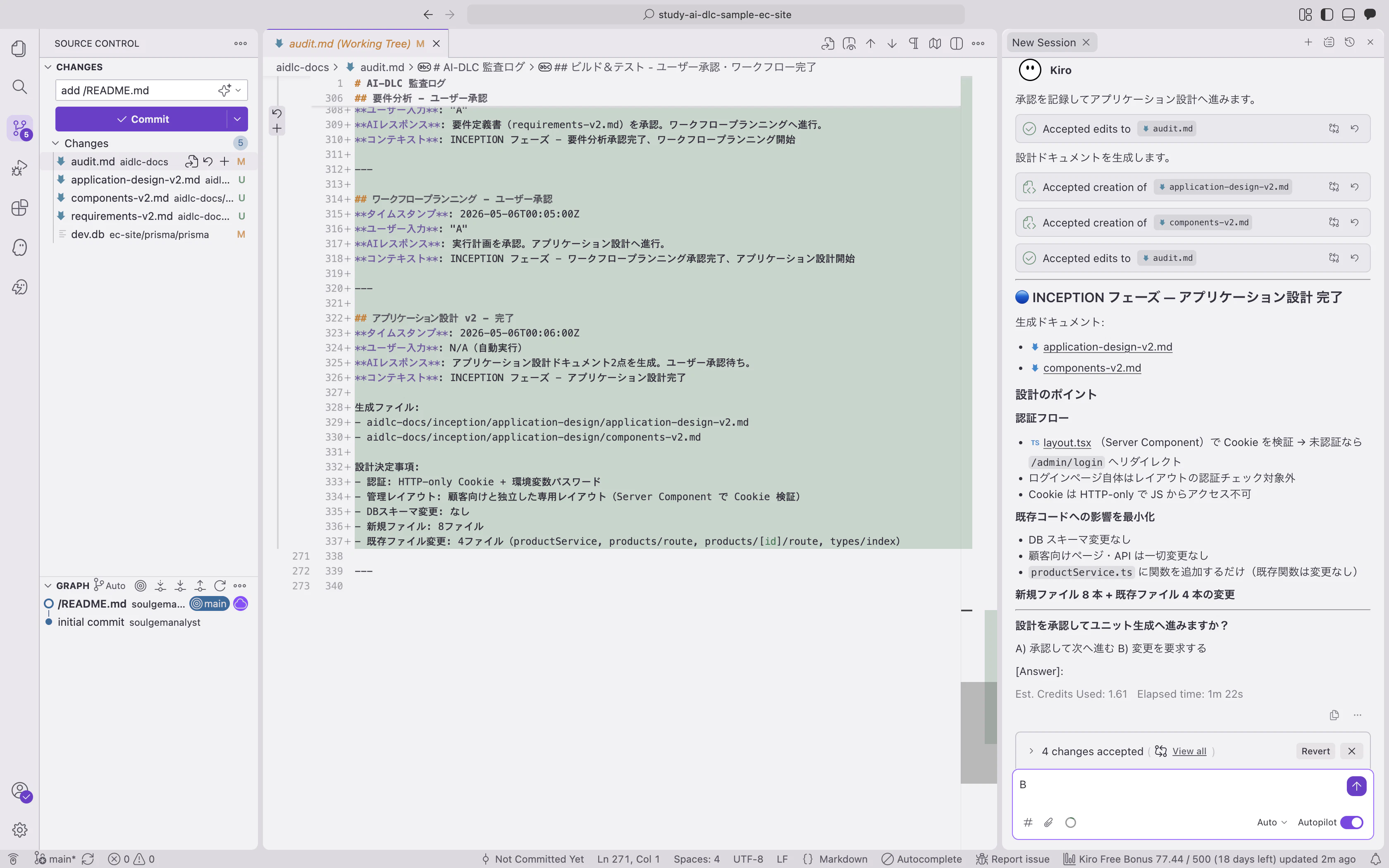
Task: Click the title bar search box
Action: 715,14
